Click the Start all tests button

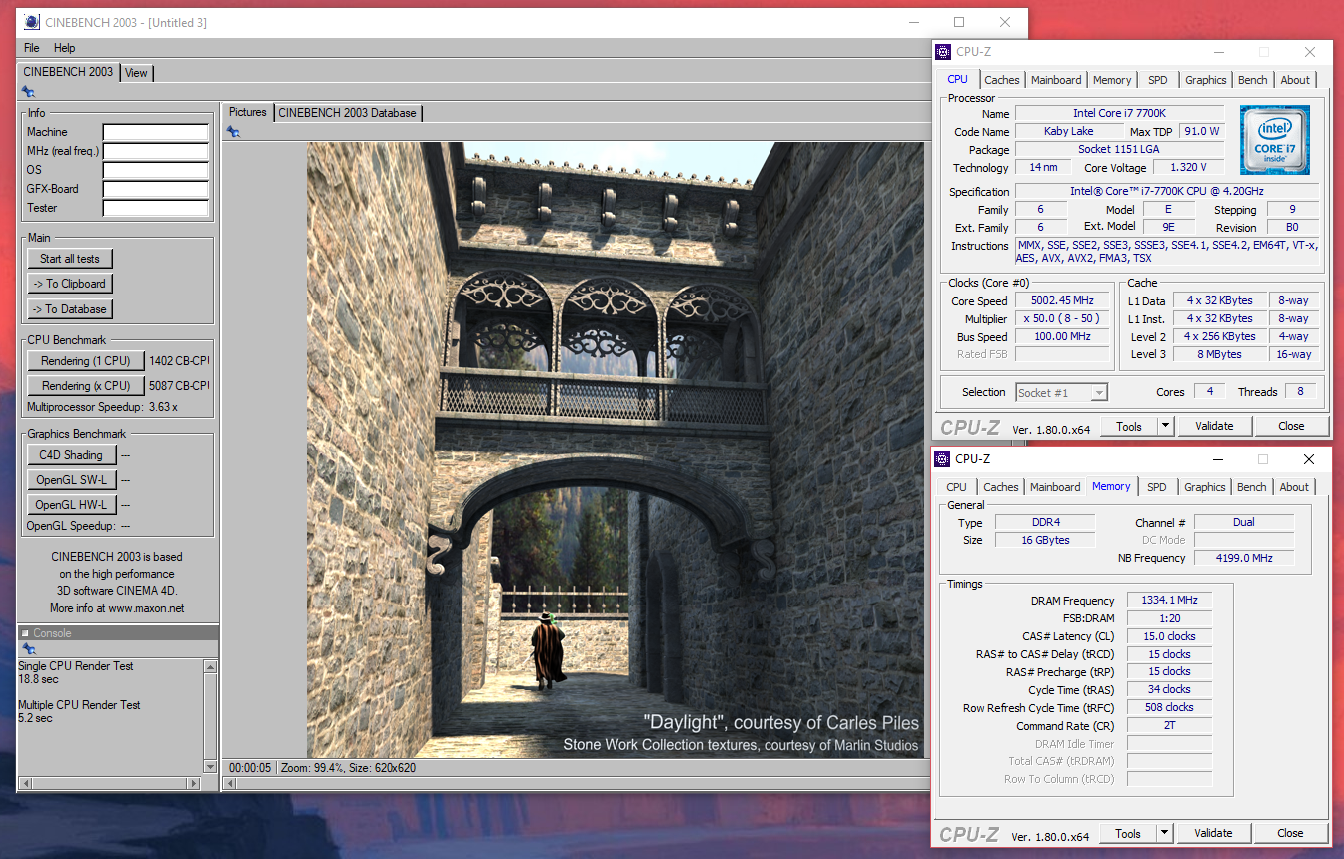(70, 259)
